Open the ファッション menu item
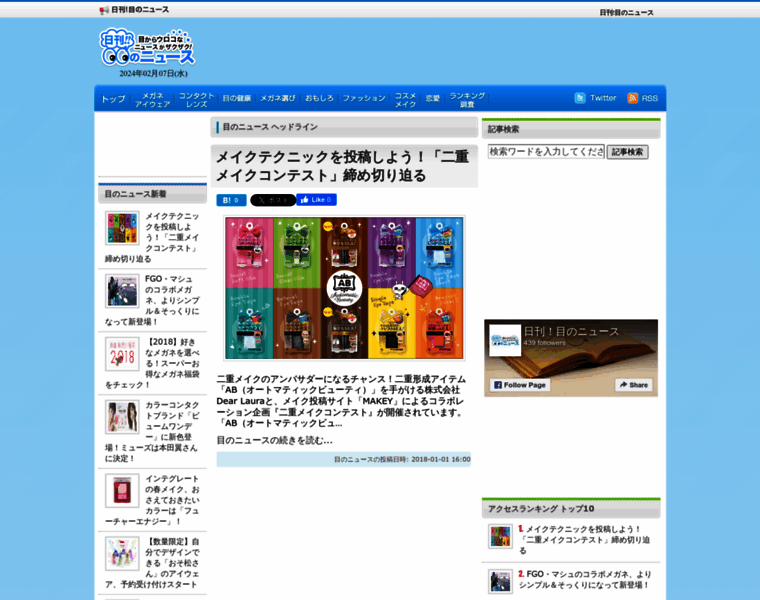Viewport: 760px width, 600px height. click(364, 98)
